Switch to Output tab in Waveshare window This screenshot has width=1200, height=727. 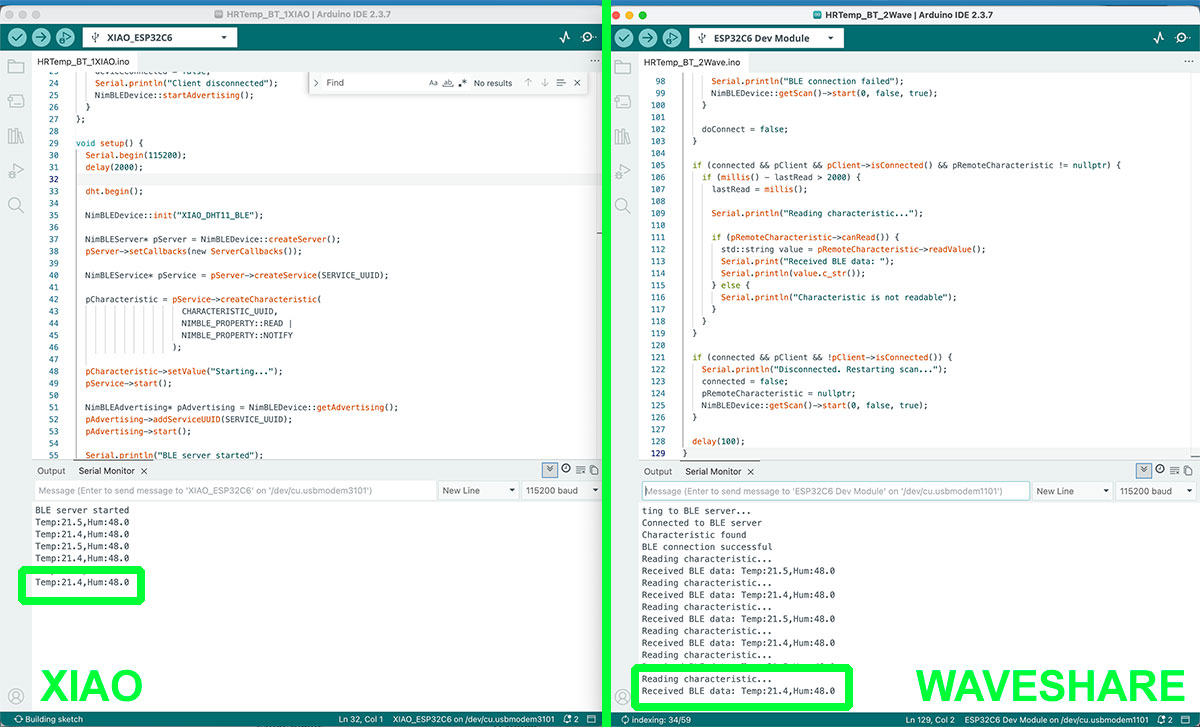[x=658, y=472]
